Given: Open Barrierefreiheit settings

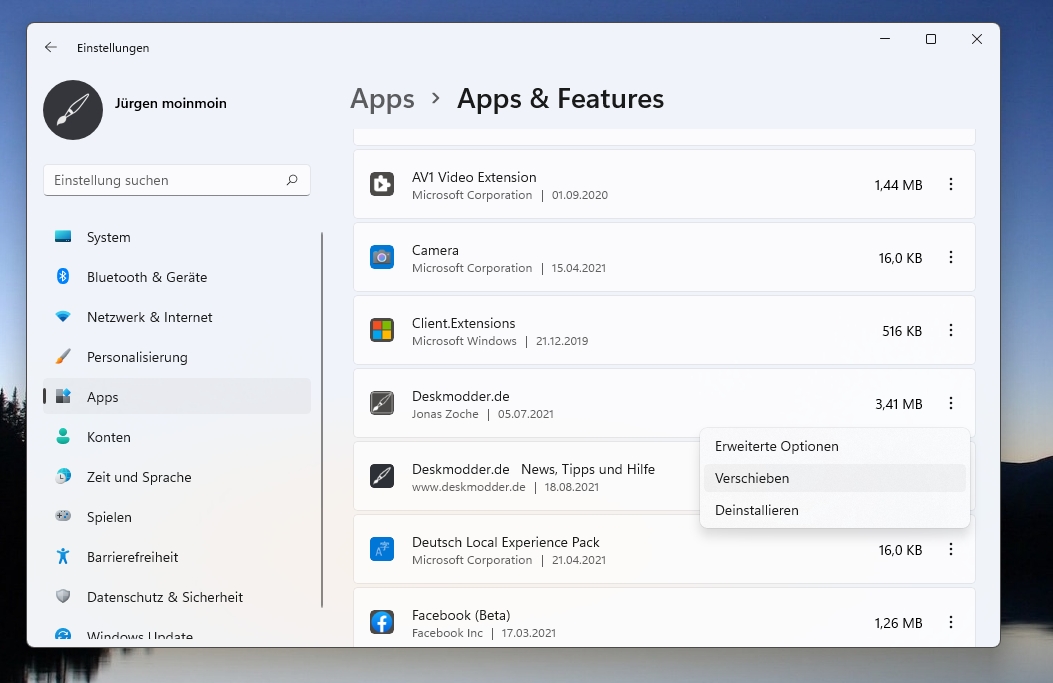Looking at the screenshot, I should pos(177,557).
